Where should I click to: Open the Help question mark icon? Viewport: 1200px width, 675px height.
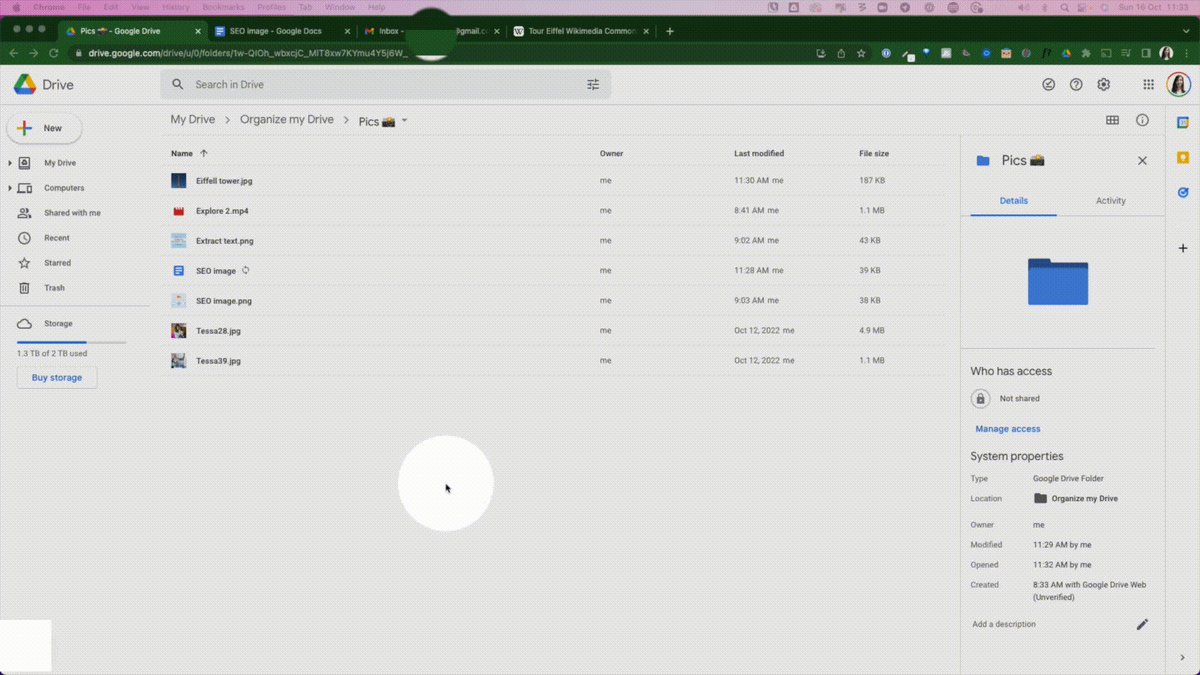[1076, 85]
